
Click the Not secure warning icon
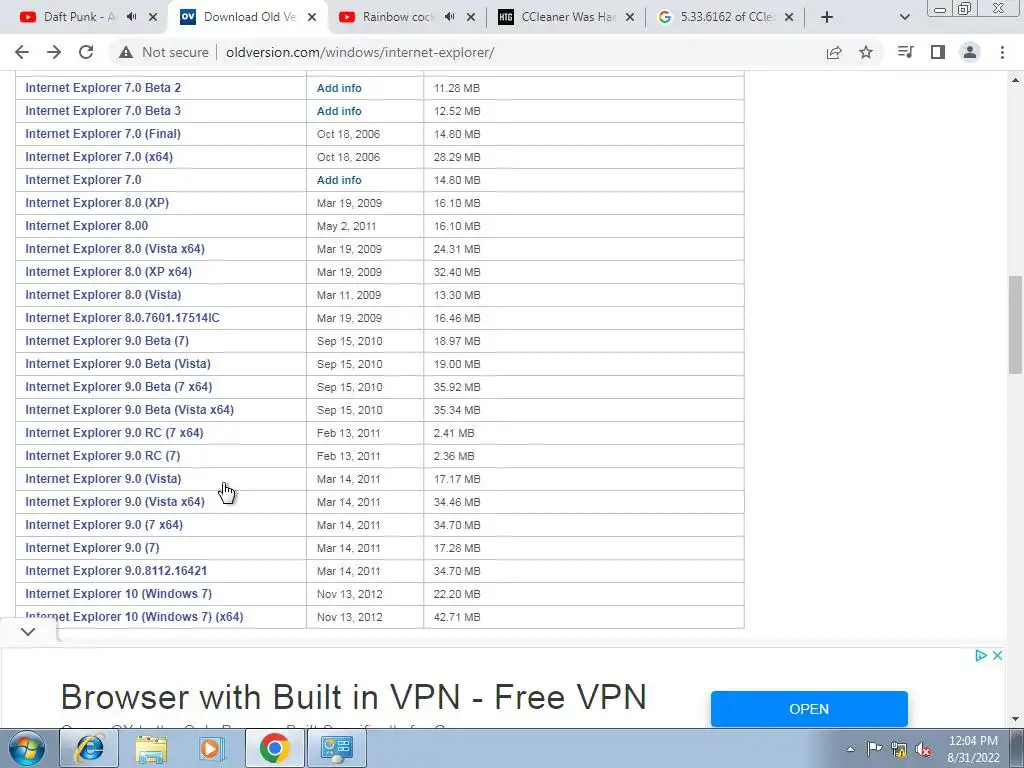pos(126,52)
